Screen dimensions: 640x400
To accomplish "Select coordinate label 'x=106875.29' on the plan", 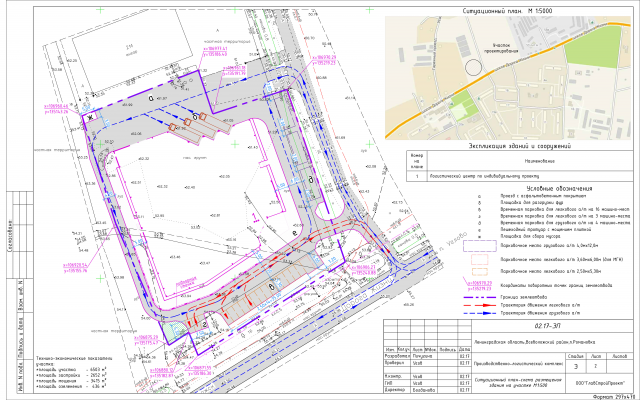I will point(146,338).
